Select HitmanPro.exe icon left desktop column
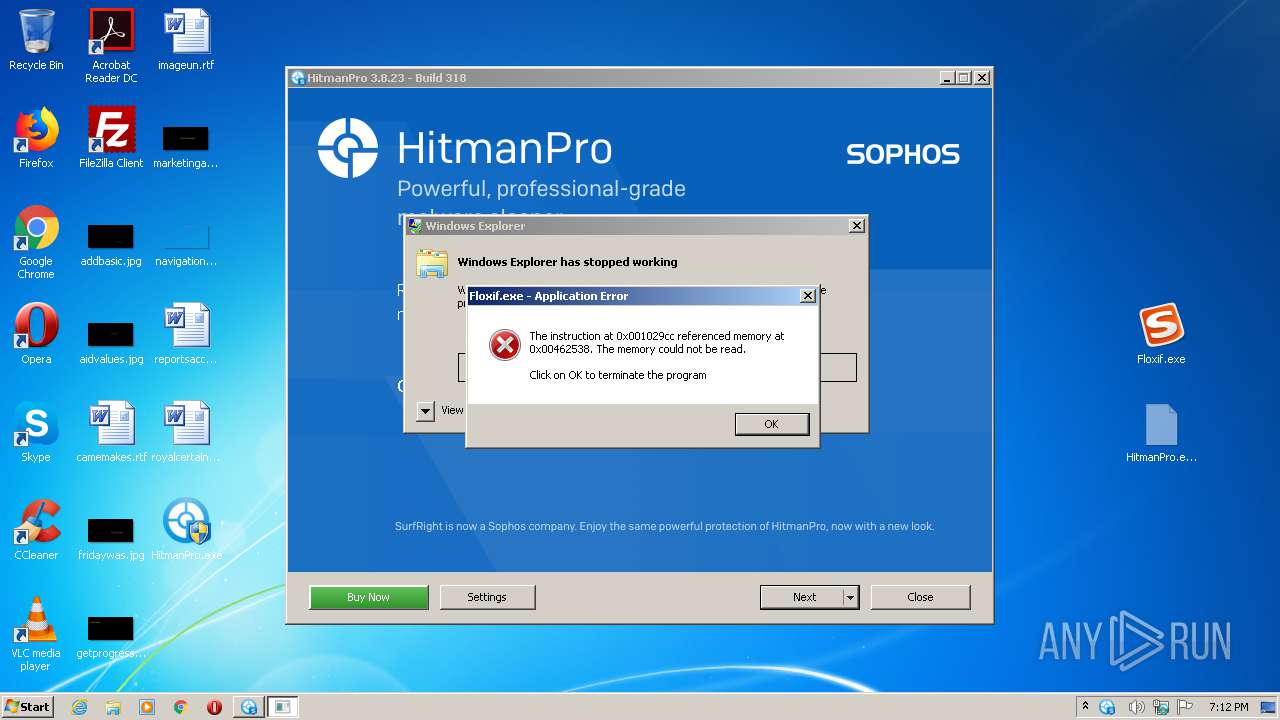The image size is (1280, 720). click(186, 530)
